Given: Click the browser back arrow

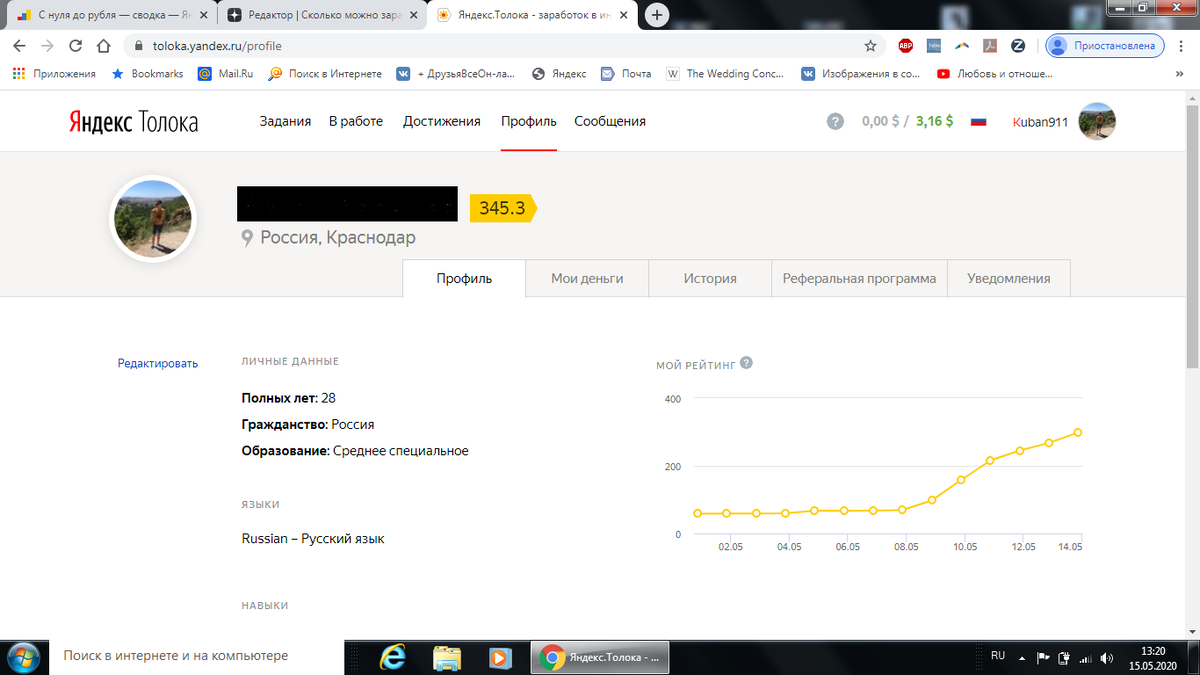Looking at the screenshot, I should coord(19,46).
